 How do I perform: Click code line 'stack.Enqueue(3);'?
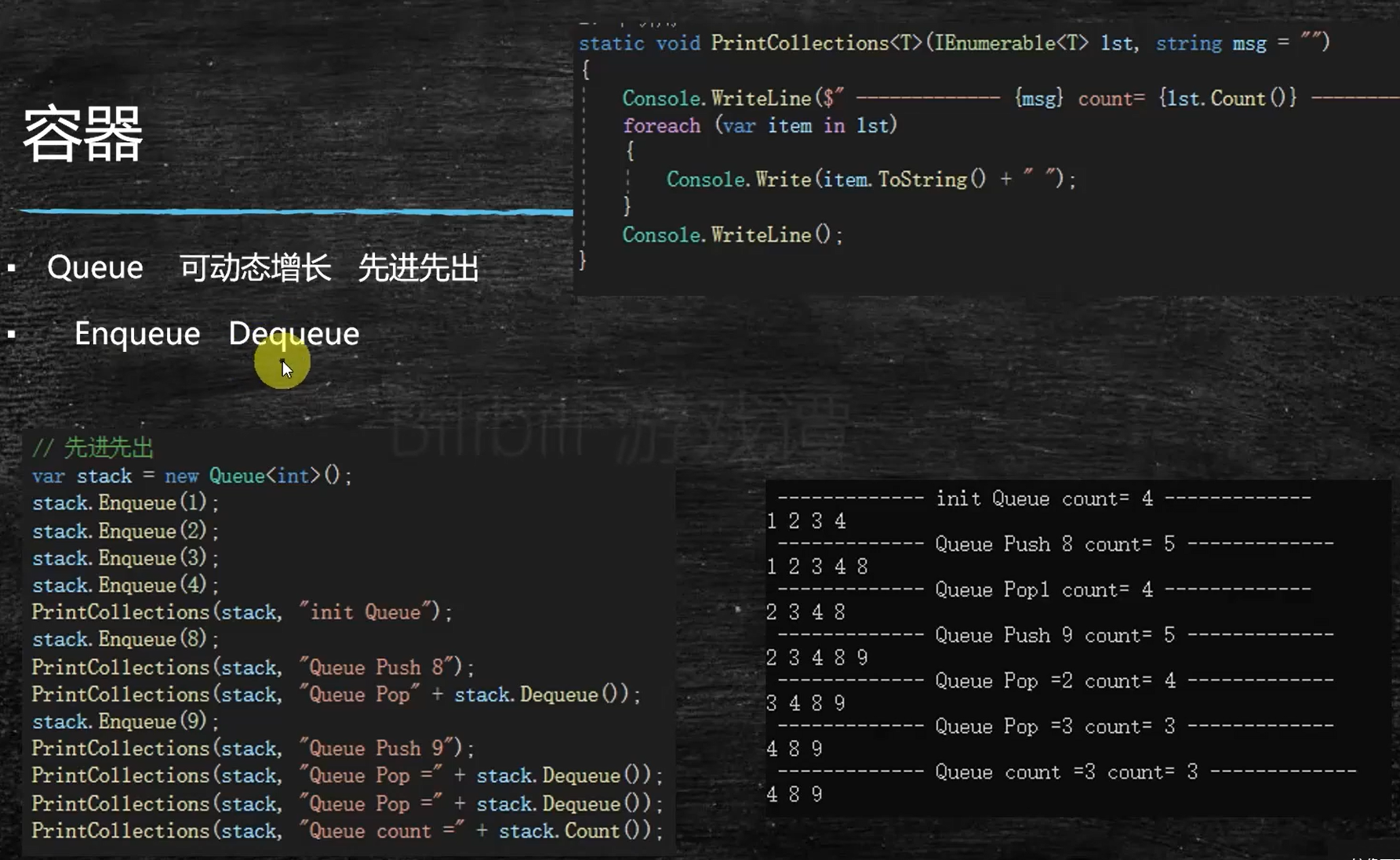[125, 558]
